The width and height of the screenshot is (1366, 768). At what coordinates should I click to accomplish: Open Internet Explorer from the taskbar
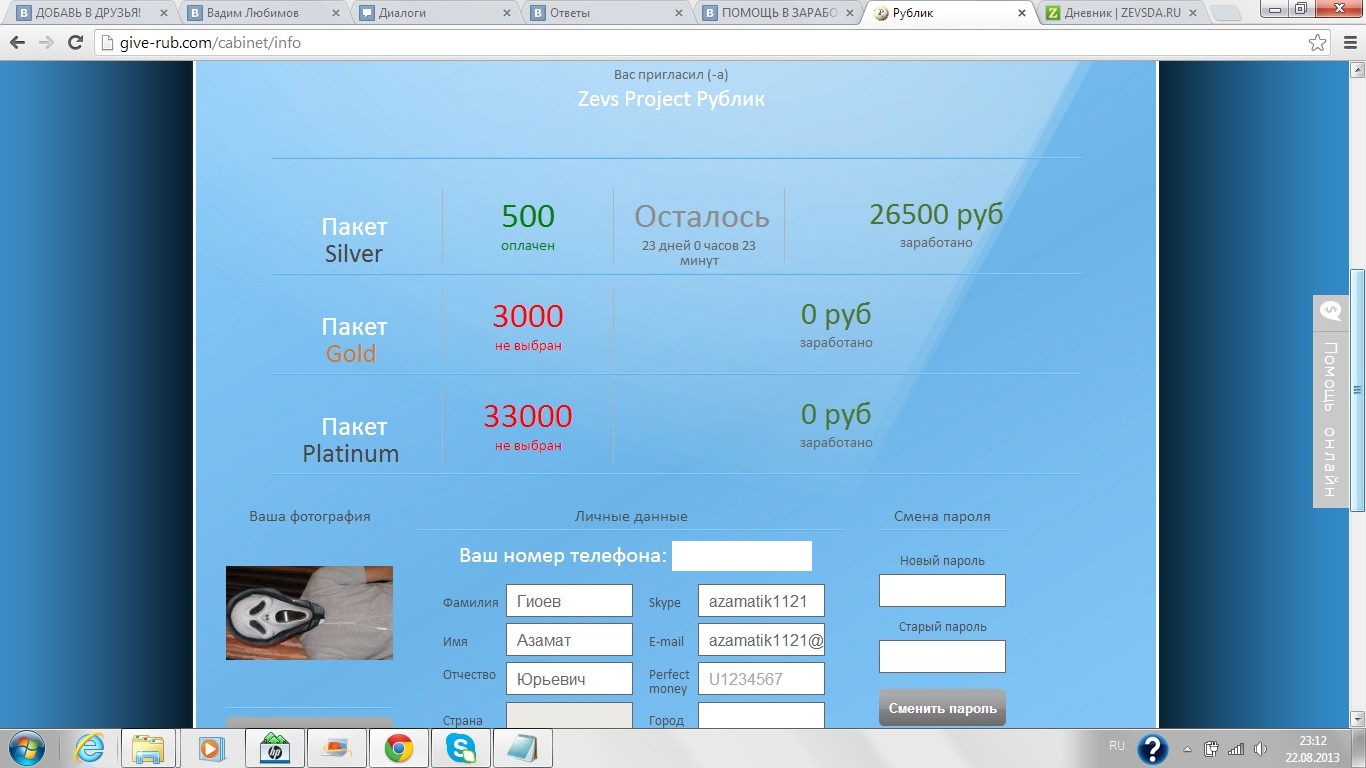pos(90,748)
